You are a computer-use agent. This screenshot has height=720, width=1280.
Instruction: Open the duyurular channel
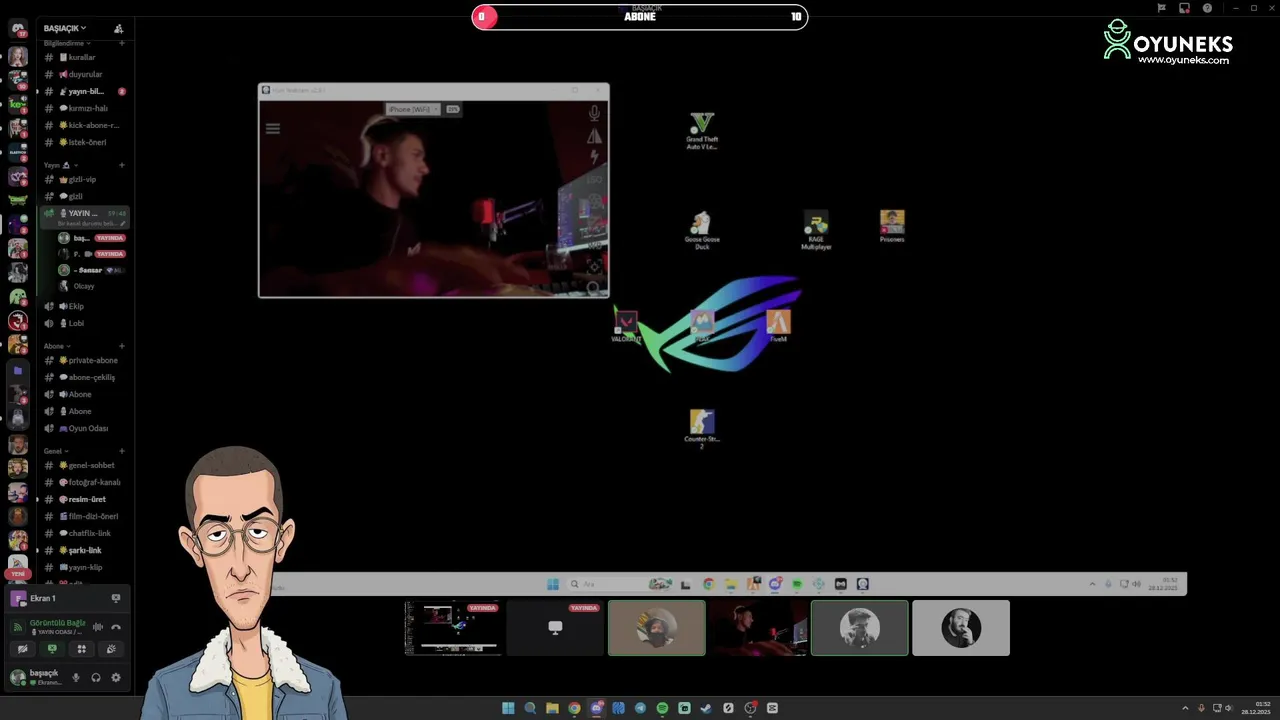[x=85, y=74]
